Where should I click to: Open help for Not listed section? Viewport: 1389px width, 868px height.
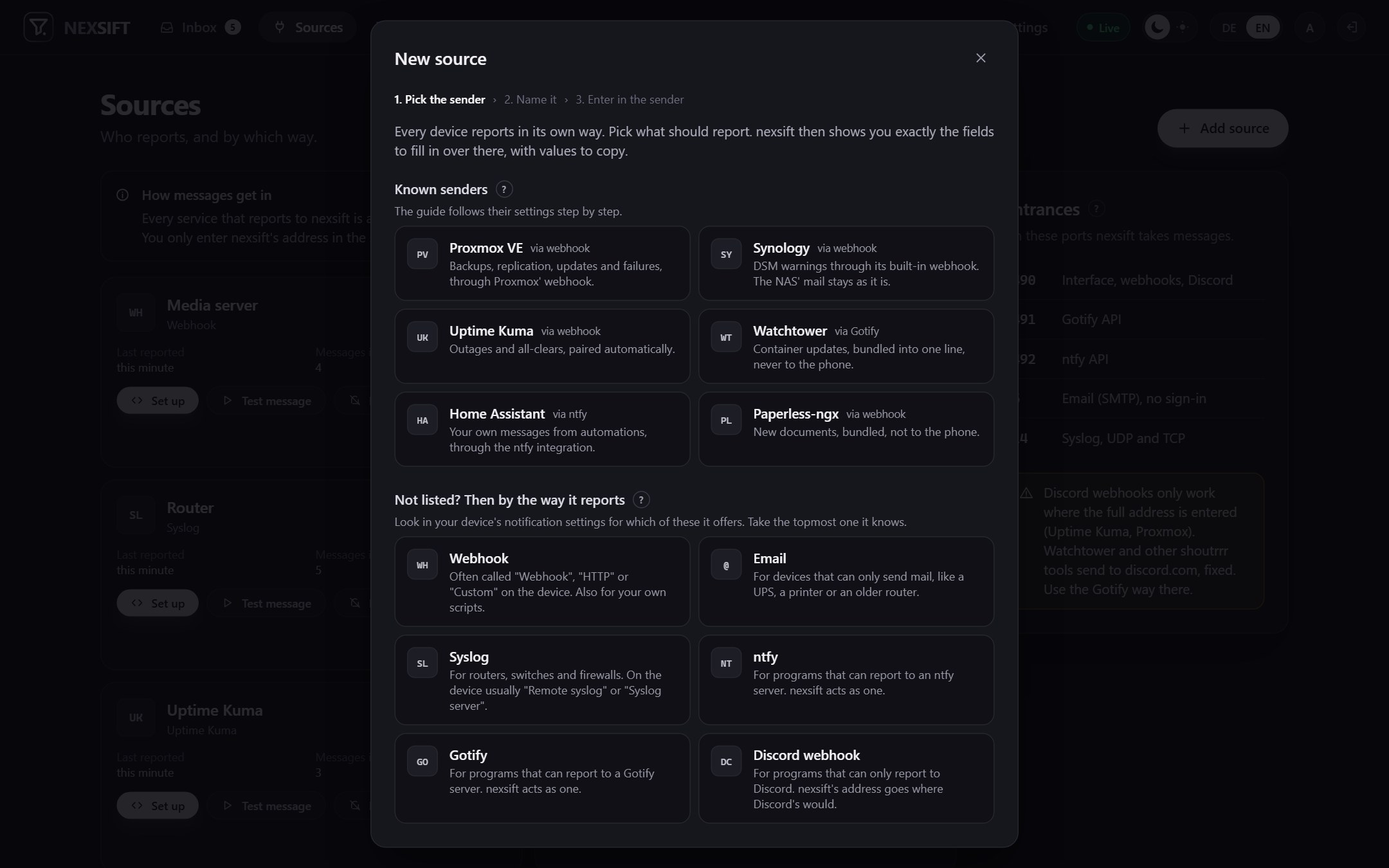pos(641,500)
